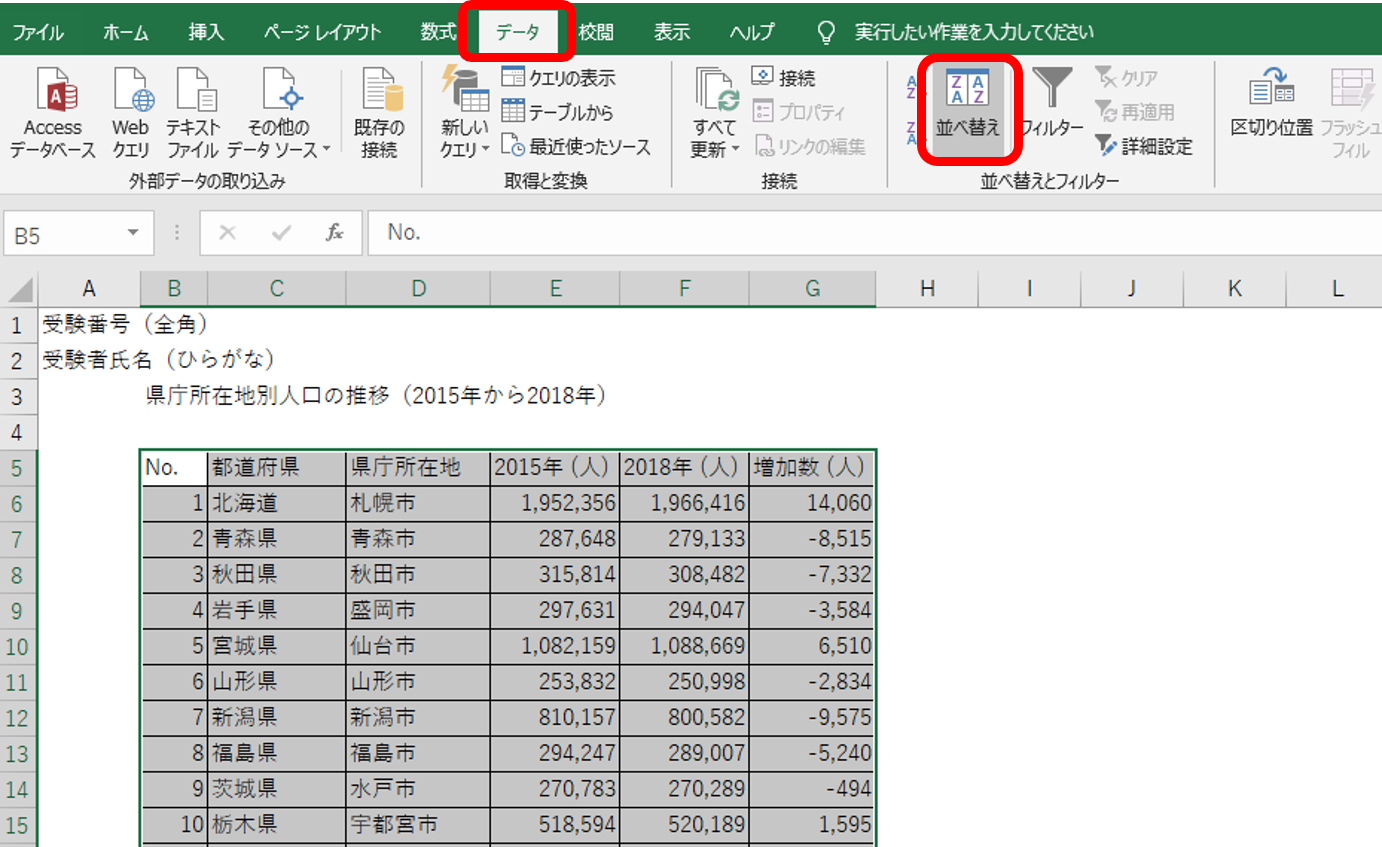
Task: Reapply the filter (再適用)
Action: (1135, 112)
